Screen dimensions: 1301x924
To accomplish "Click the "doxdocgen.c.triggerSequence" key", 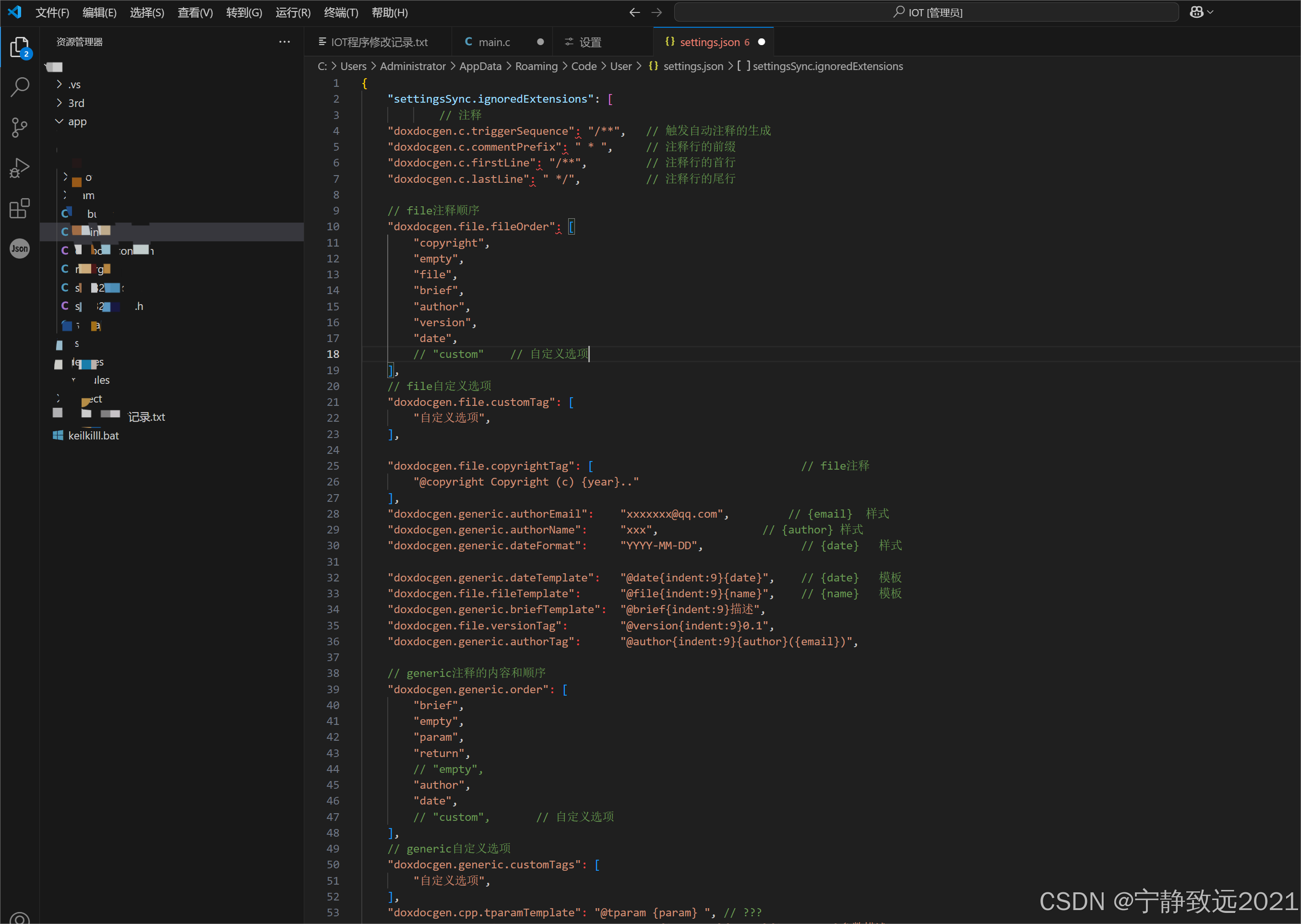I will tap(481, 131).
